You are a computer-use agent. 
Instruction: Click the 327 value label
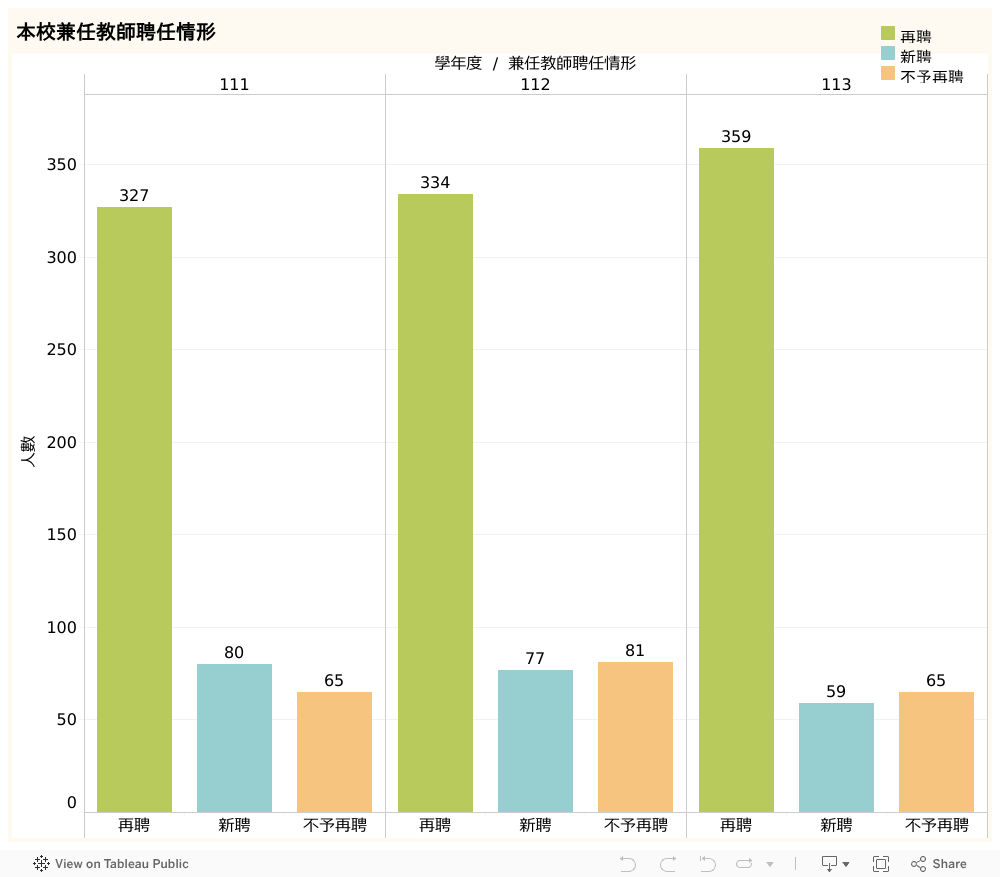pos(135,196)
